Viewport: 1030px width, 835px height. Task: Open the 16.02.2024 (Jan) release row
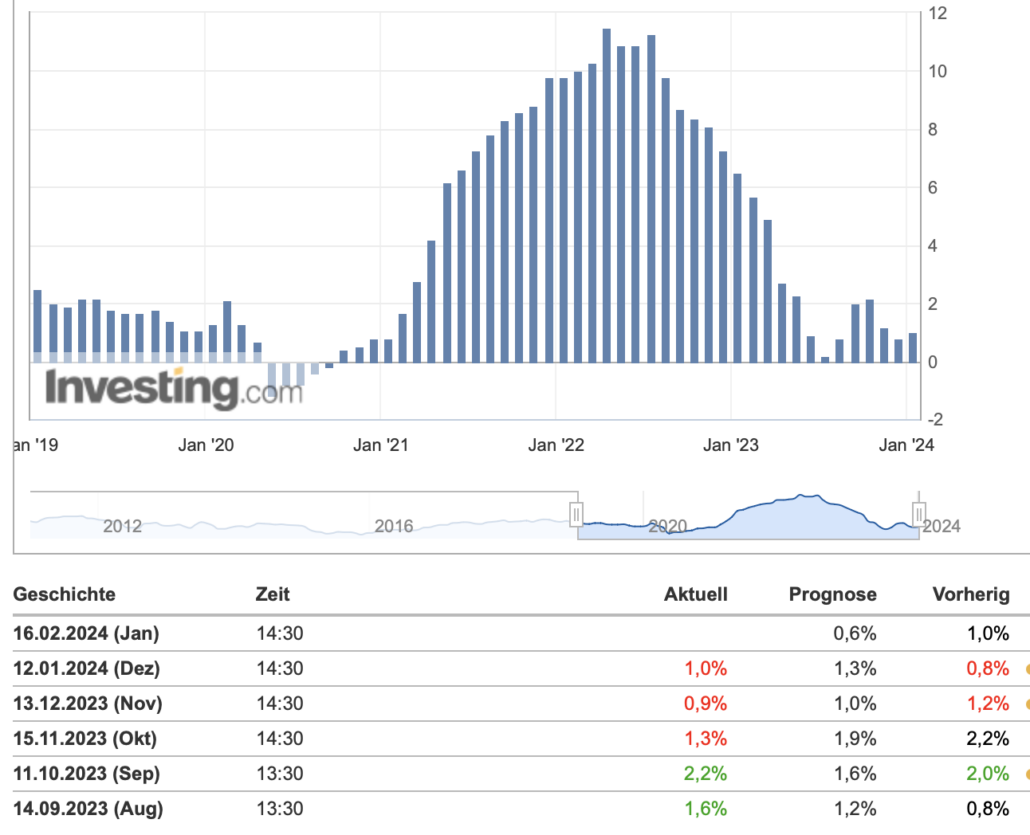(x=86, y=633)
